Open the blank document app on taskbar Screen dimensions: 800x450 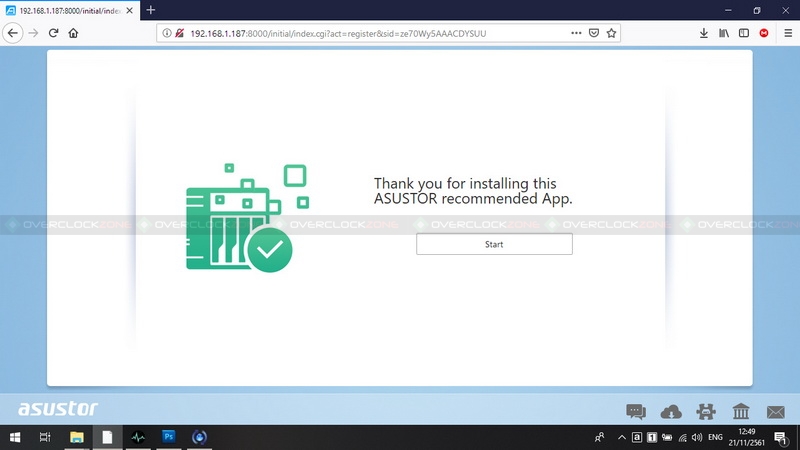point(107,437)
